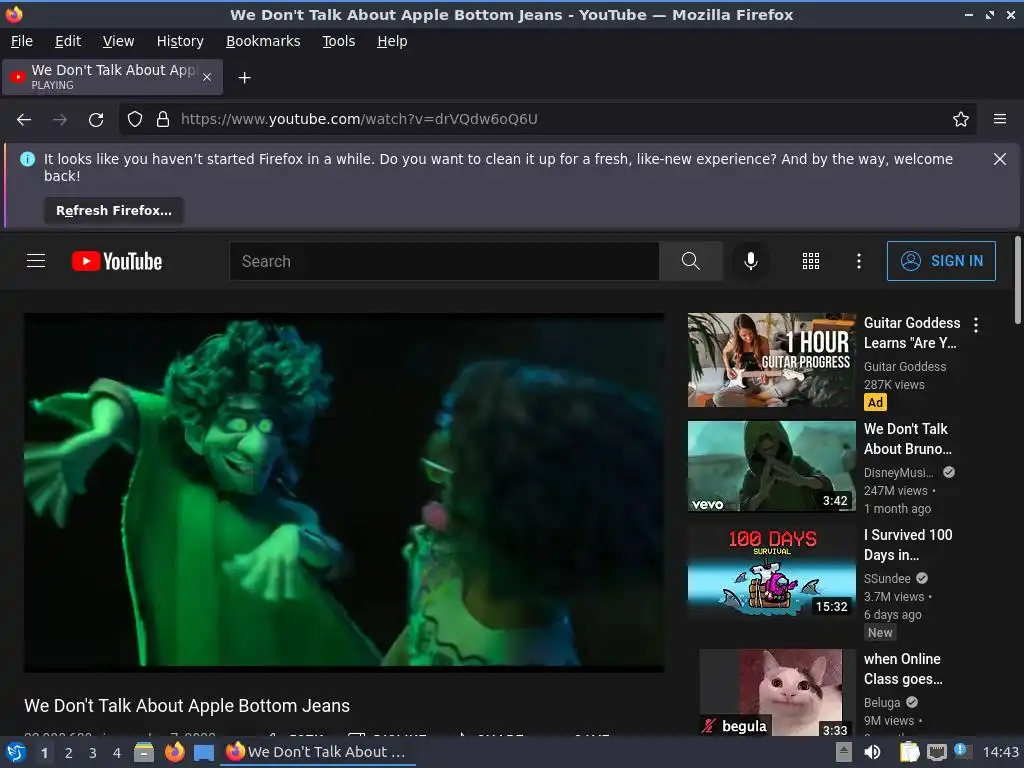Viewport: 1024px width, 768px height.
Task: Click the page vertical scrollbar
Action: click(x=1017, y=280)
